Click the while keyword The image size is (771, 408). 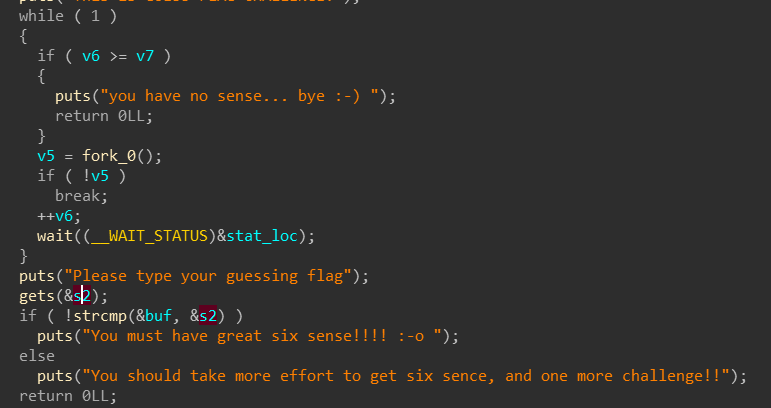42,16
